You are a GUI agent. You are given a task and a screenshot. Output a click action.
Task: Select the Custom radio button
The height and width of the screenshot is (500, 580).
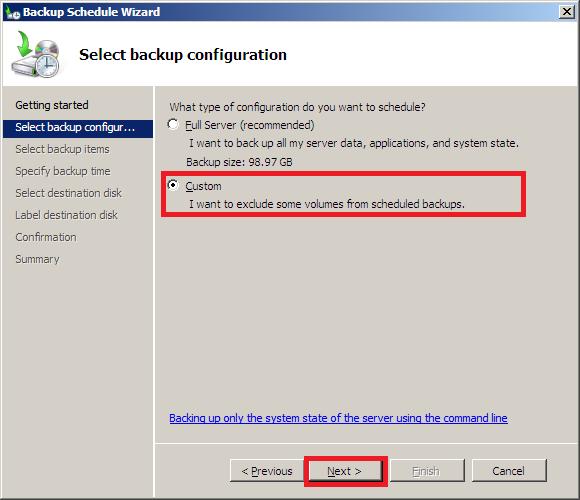(173, 185)
